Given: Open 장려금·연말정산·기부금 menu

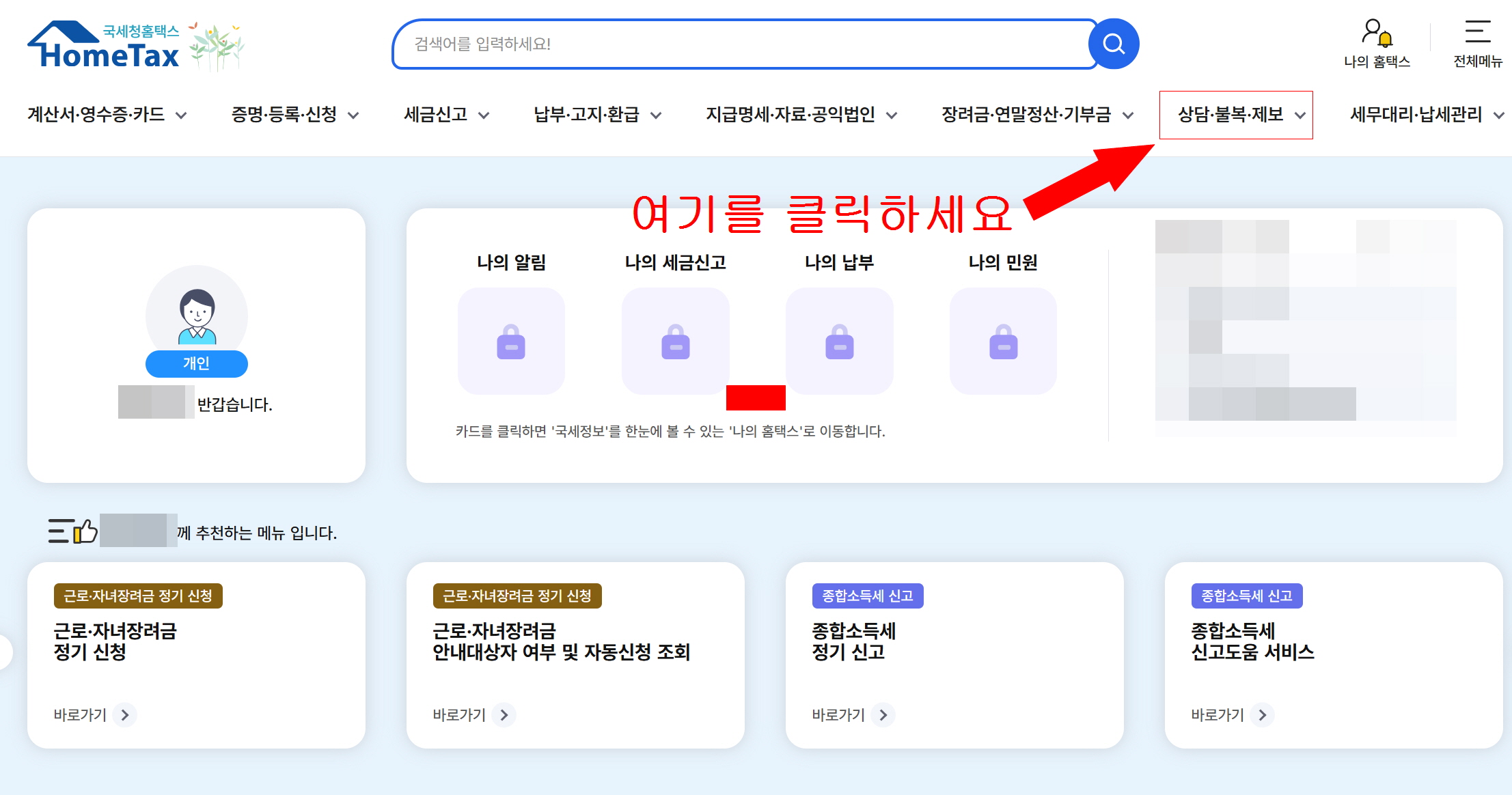Looking at the screenshot, I should click(1037, 115).
